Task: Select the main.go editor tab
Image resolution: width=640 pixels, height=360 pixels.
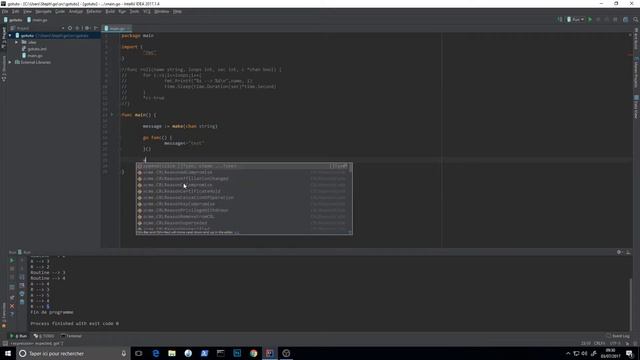Action: tap(117, 29)
